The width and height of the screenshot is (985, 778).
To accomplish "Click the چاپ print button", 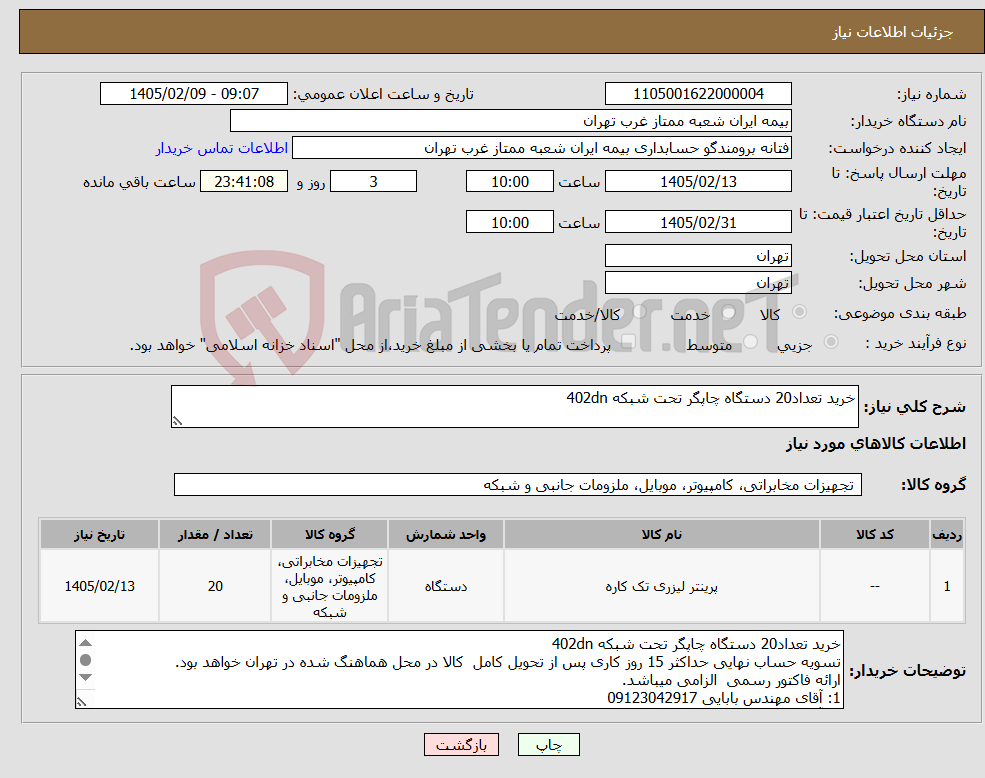I will [x=548, y=745].
